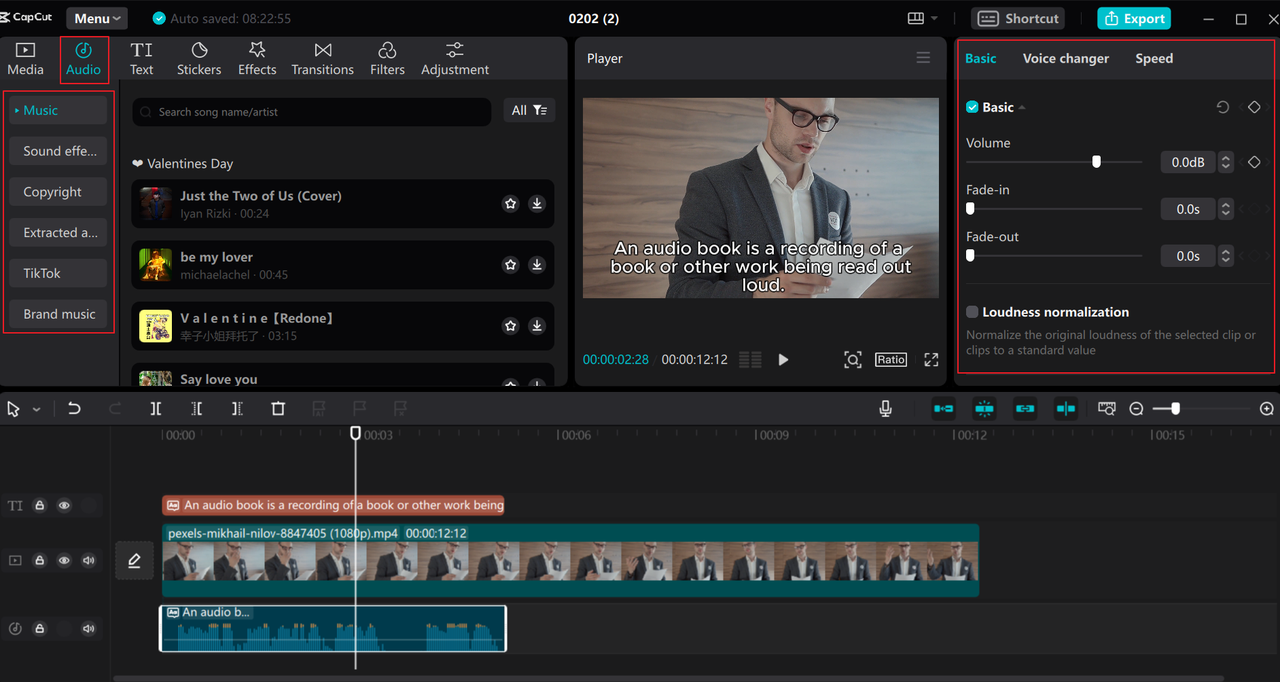
Task: Lock the text track
Action: point(40,506)
